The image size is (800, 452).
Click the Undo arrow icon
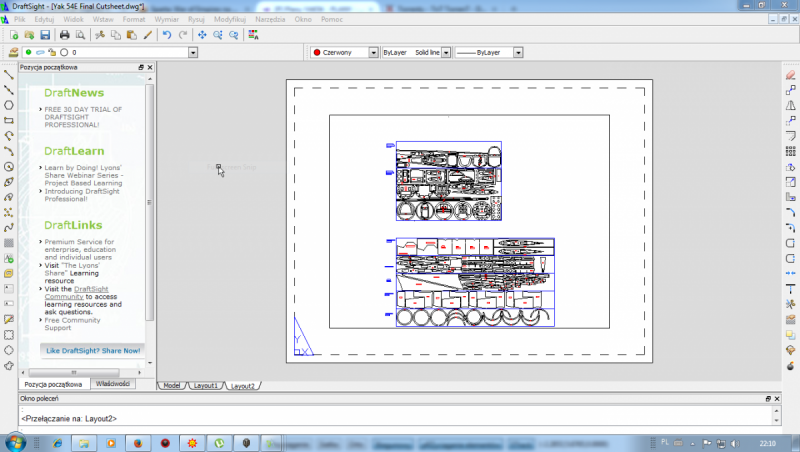coord(167,35)
